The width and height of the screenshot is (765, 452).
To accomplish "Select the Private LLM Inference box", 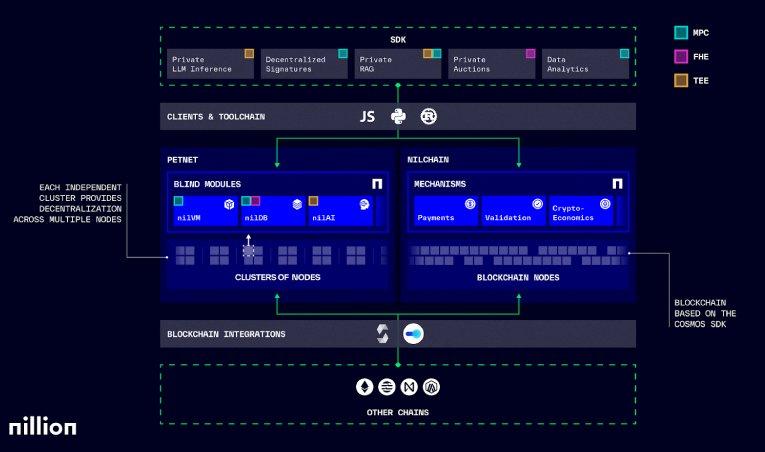I will click(211, 64).
